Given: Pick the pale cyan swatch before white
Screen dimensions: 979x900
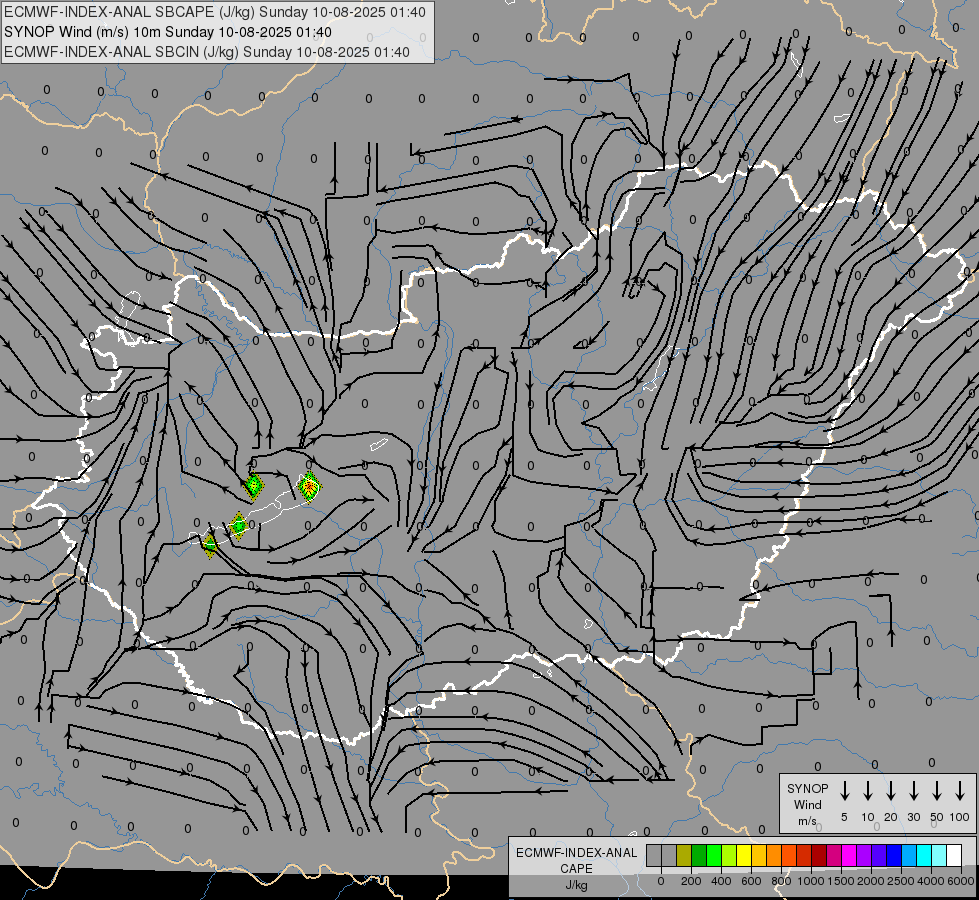Looking at the screenshot, I should click(x=938, y=855).
